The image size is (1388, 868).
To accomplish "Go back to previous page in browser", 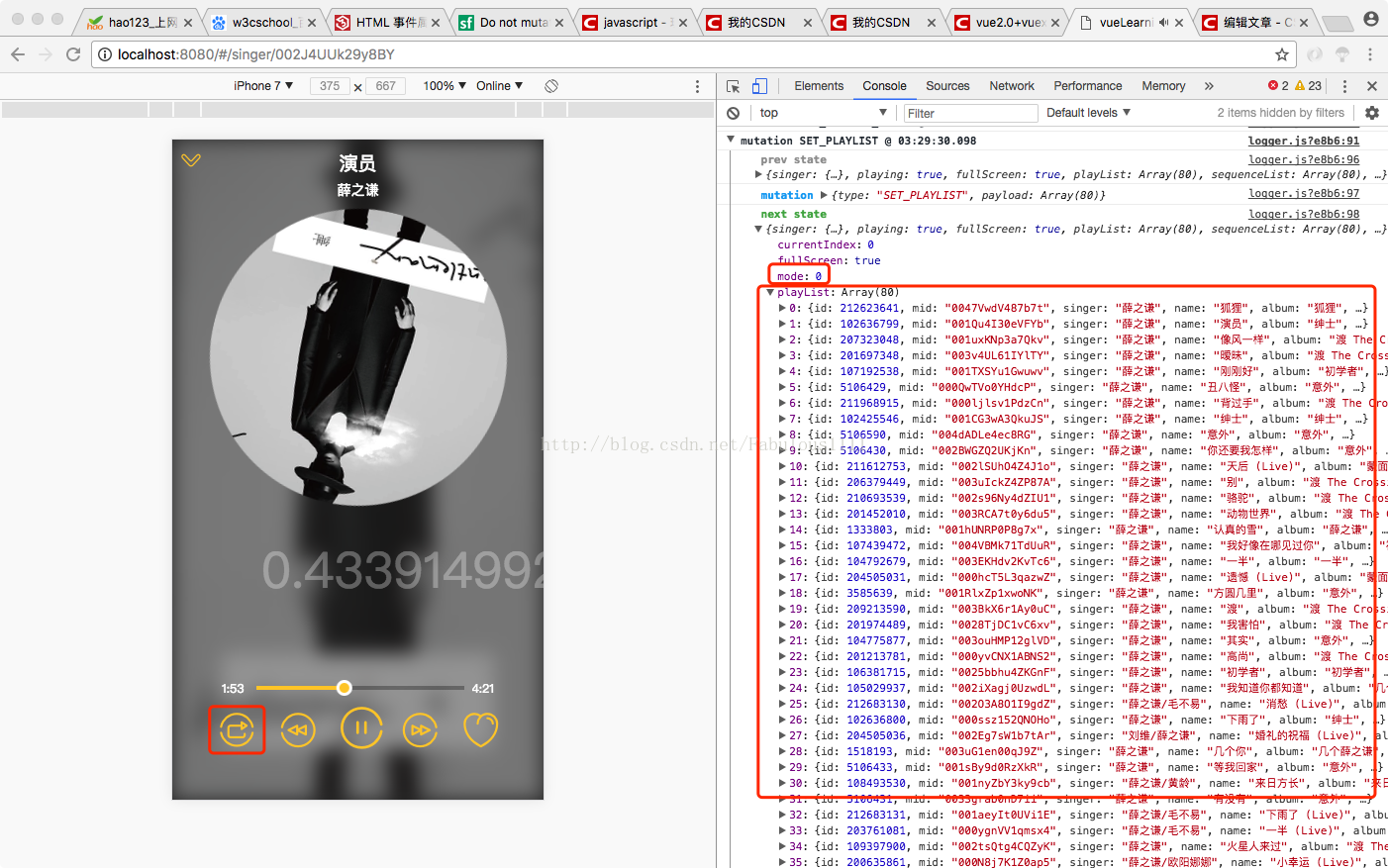I will pyautogui.click(x=18, y=54).
